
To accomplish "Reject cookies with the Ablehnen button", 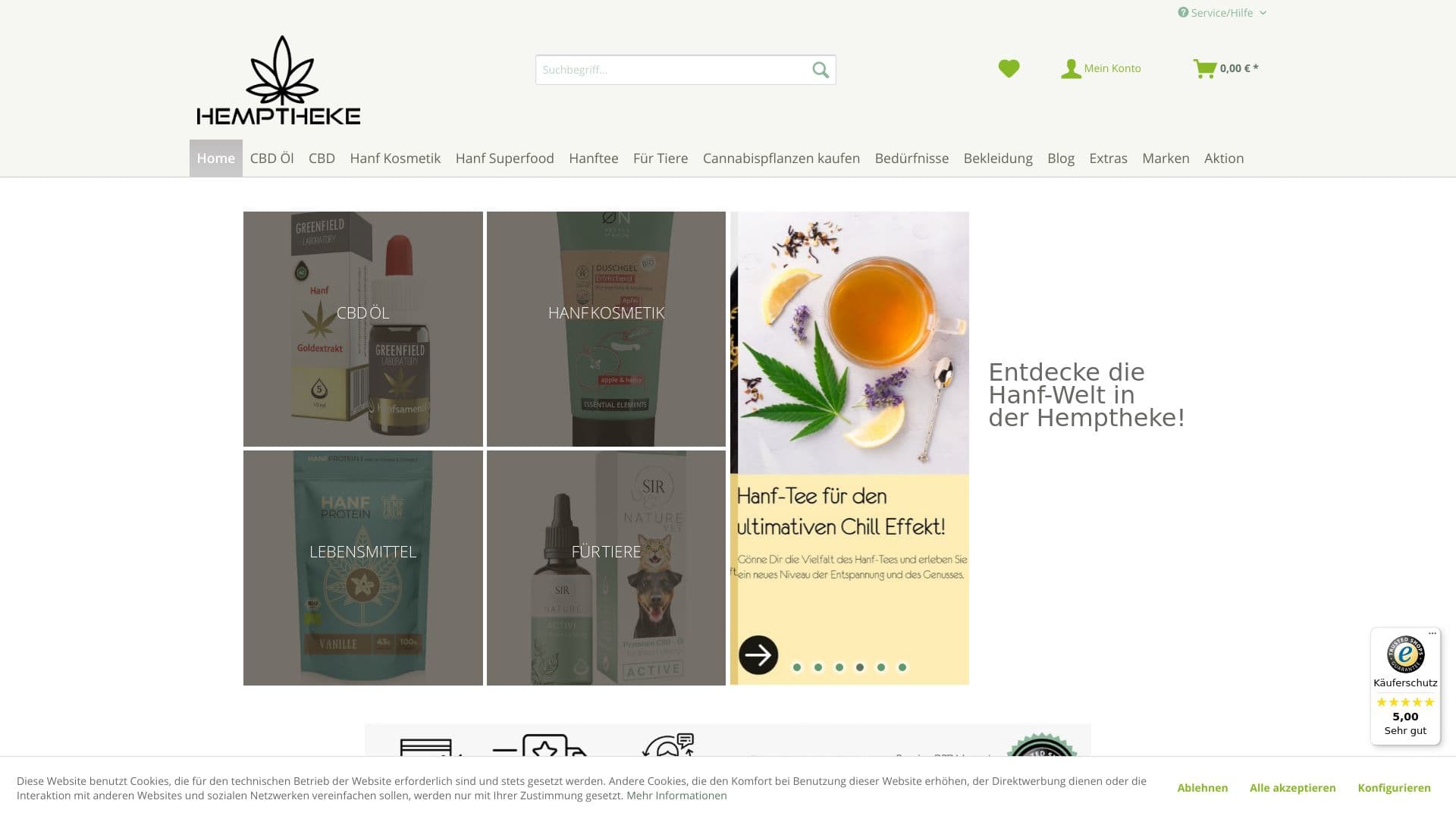I will point(1202,788).
